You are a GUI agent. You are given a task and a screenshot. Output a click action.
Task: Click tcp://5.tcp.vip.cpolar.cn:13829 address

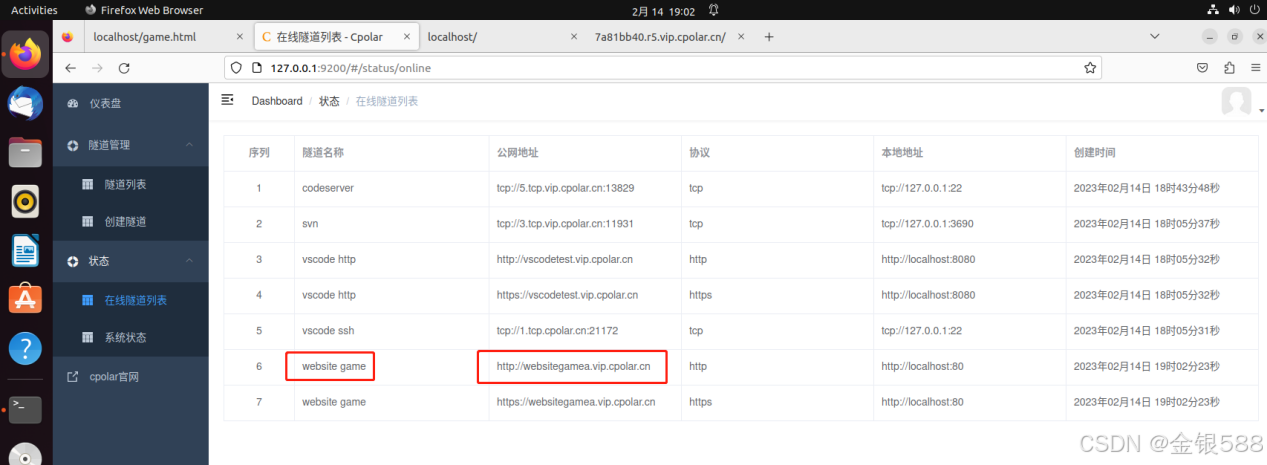click(x=565, y=188)
